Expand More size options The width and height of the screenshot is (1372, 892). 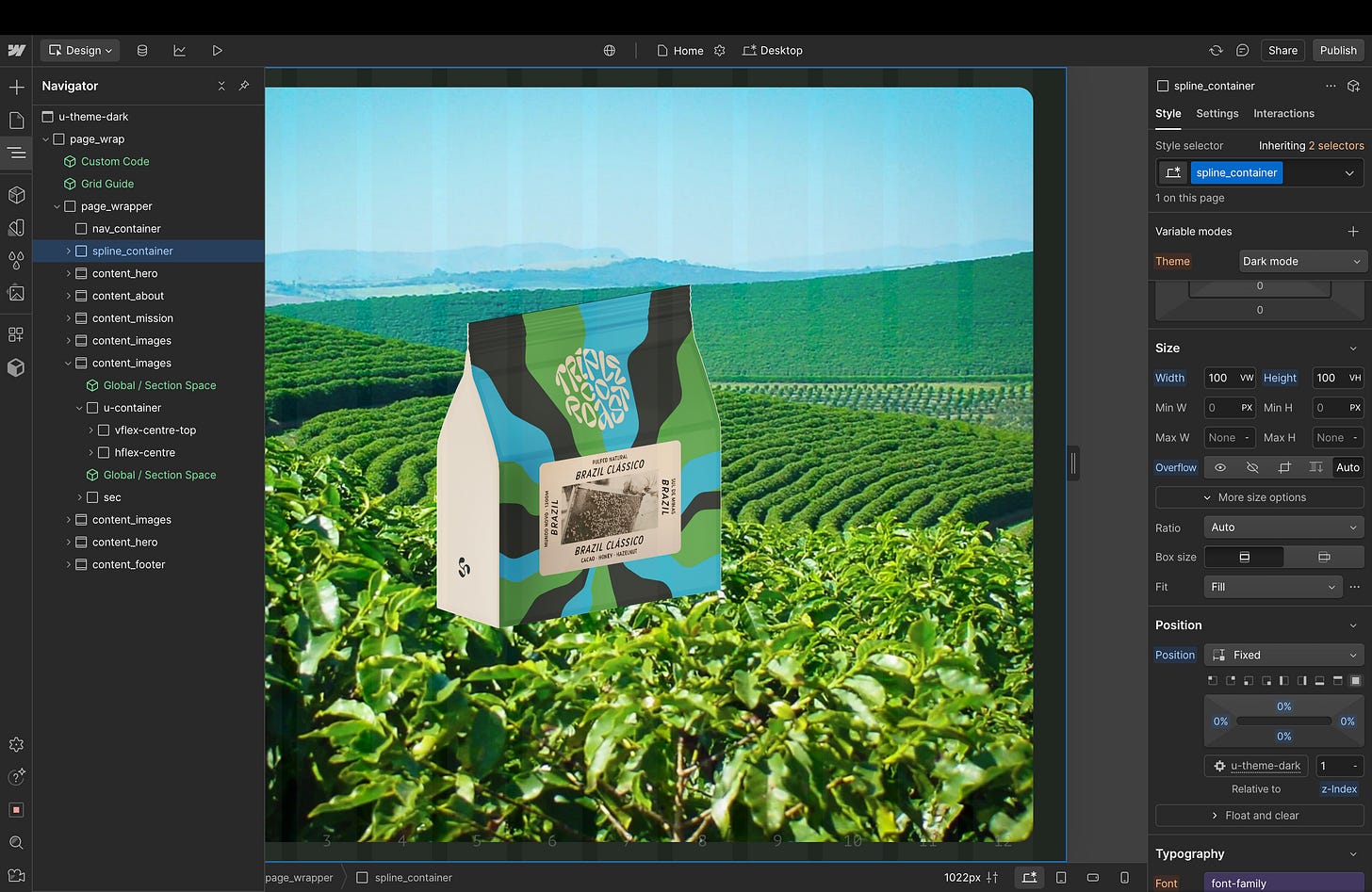[x=1260, y=497]
